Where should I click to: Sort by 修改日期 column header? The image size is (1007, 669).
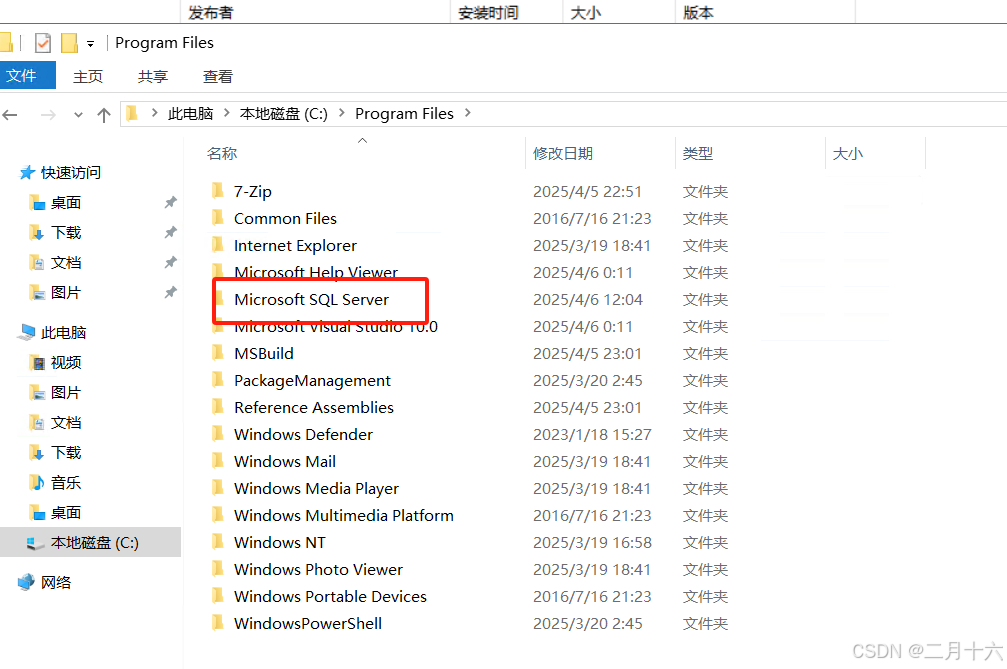point(563,153)
